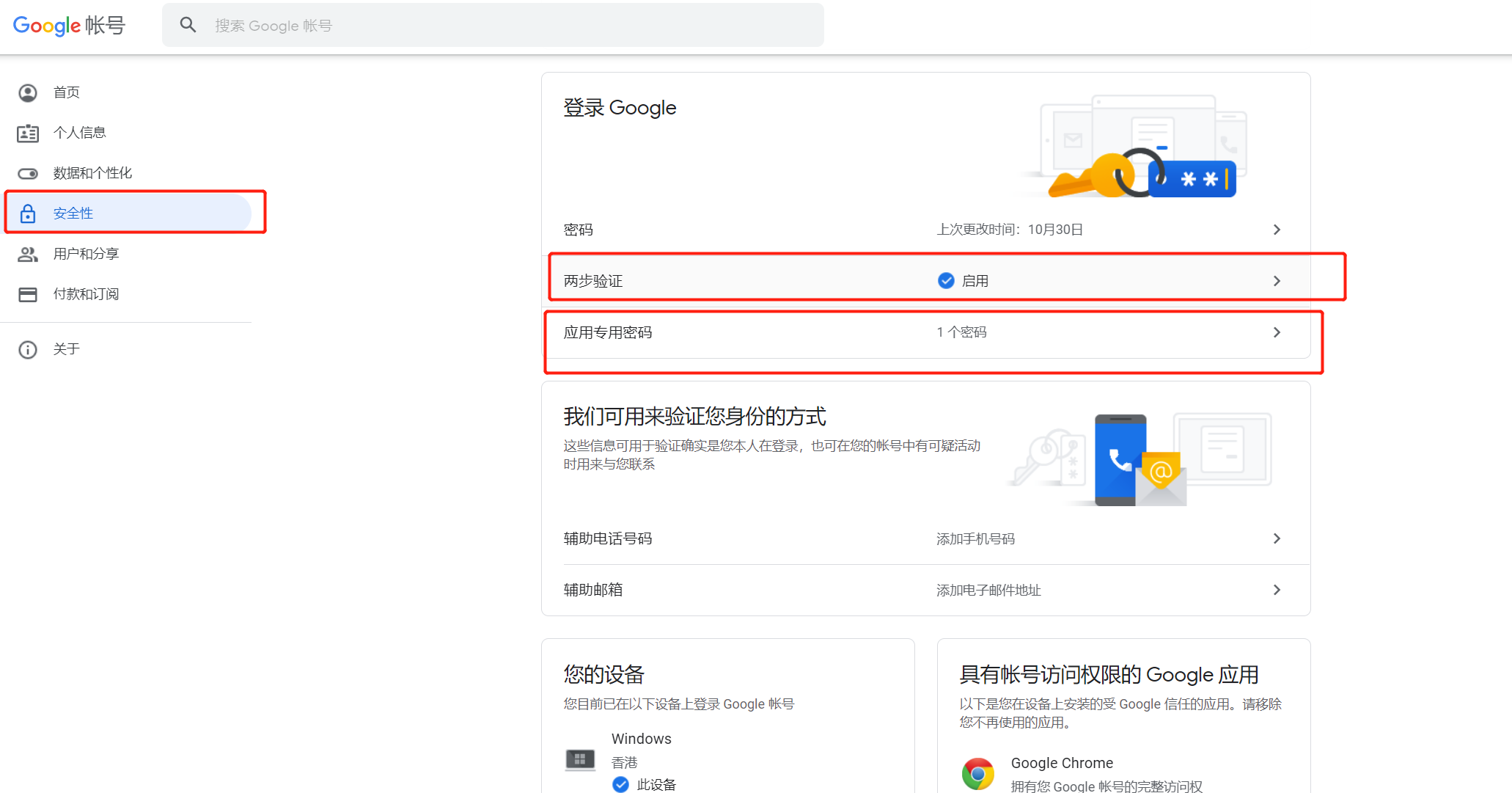Screen dimensions: 1512x793
Task: Click the 此设备 verified checkmark
Action: 620,784
